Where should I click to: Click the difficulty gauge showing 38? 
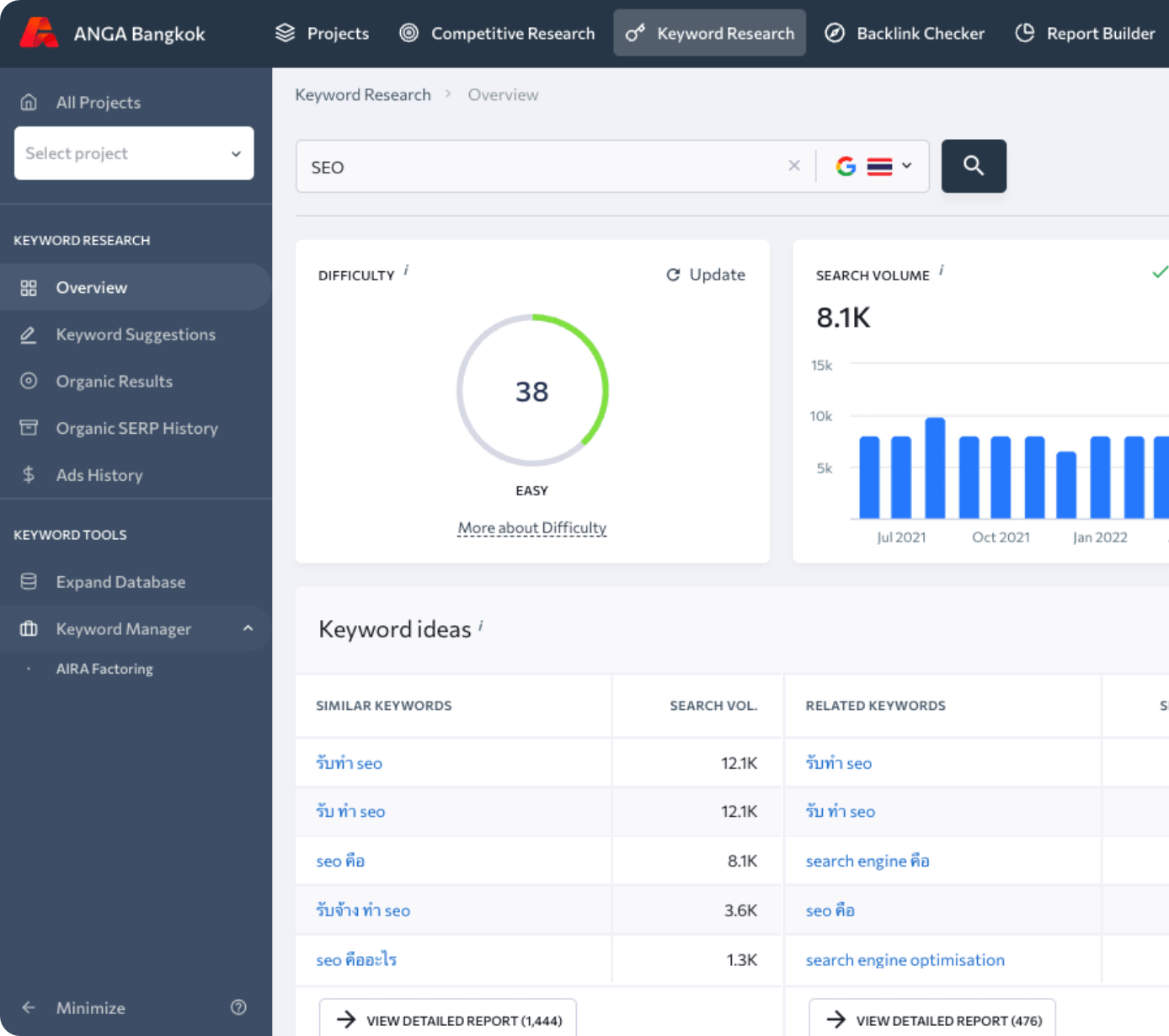click(532, 391)
